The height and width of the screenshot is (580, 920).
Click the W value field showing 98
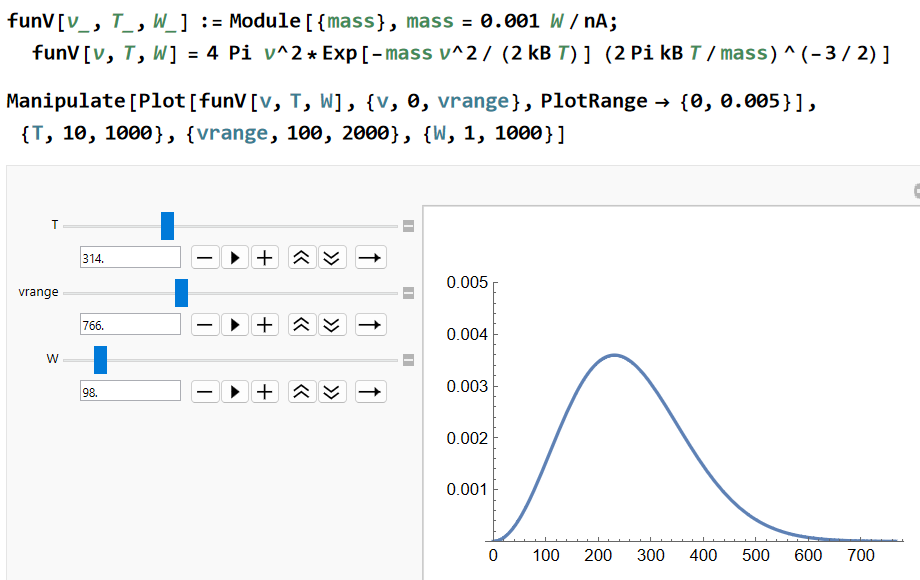[x=130, y=391]
